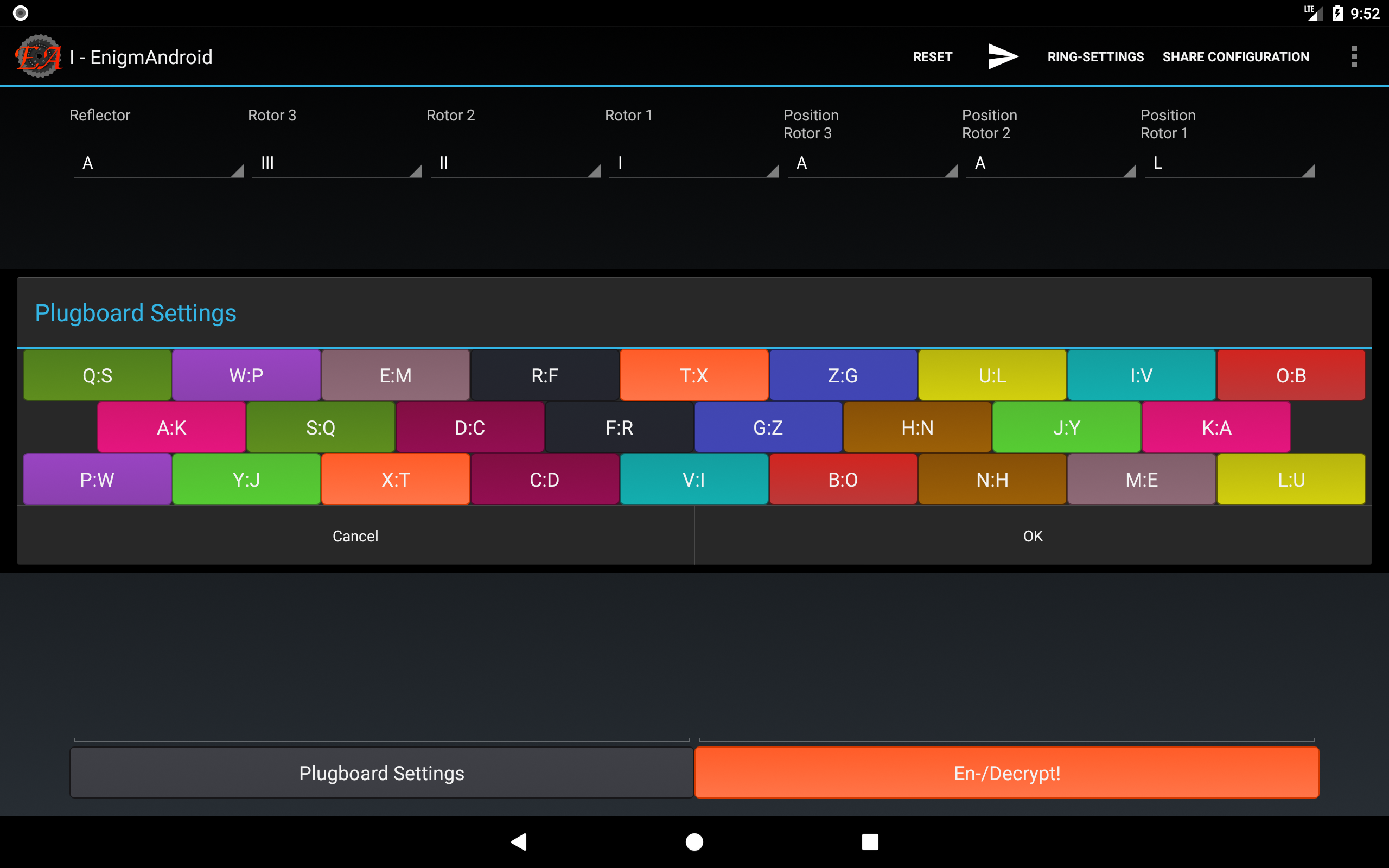This screenshot has height=868, width=1389.
Task: Tap the recent apps square button
Action: (x=870, y=841)
